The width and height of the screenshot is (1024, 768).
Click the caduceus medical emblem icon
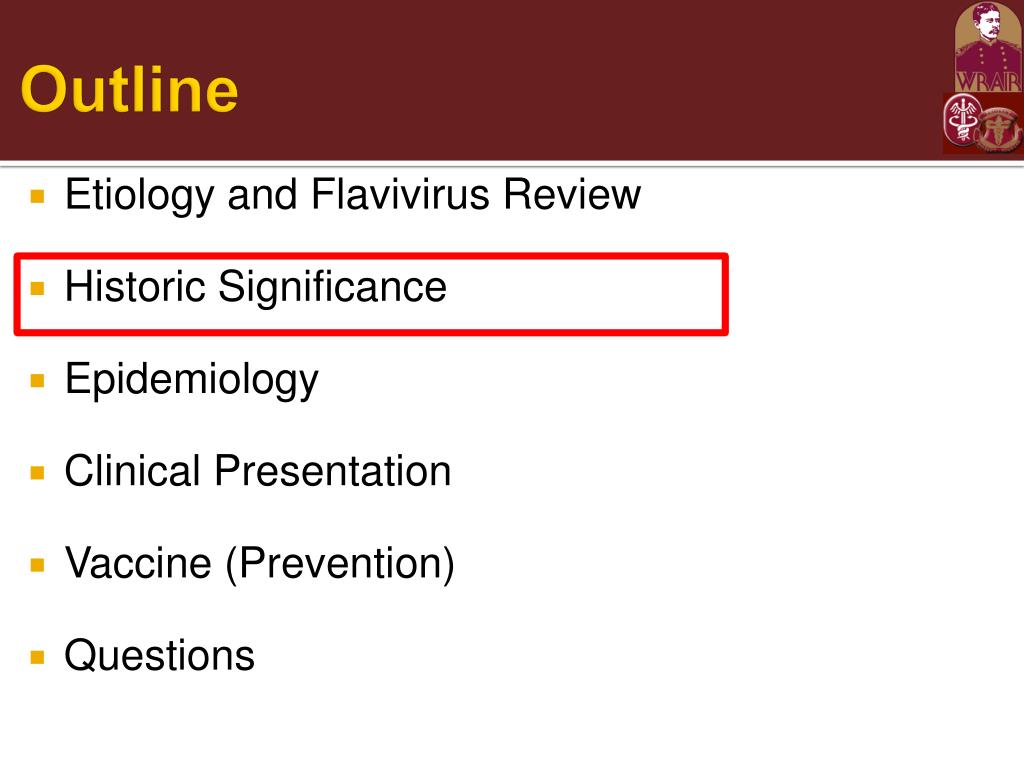(963, 120)
